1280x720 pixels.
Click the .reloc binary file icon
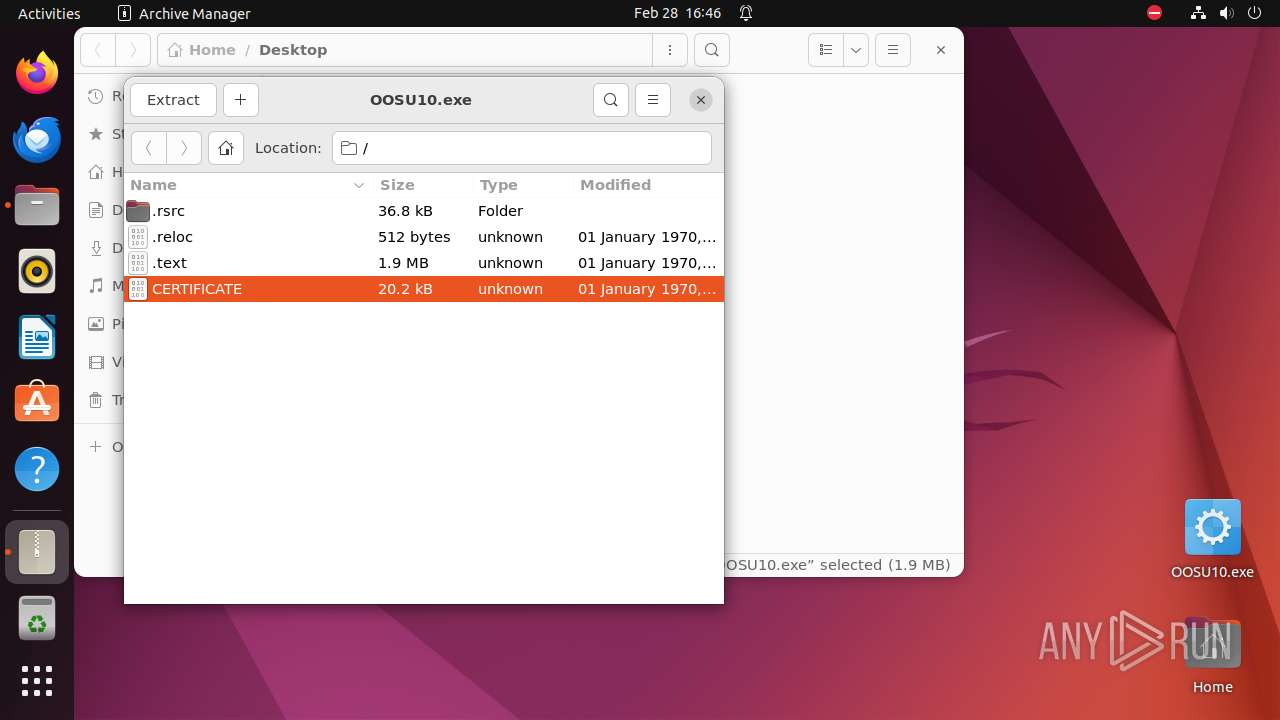tap(138, 237)
